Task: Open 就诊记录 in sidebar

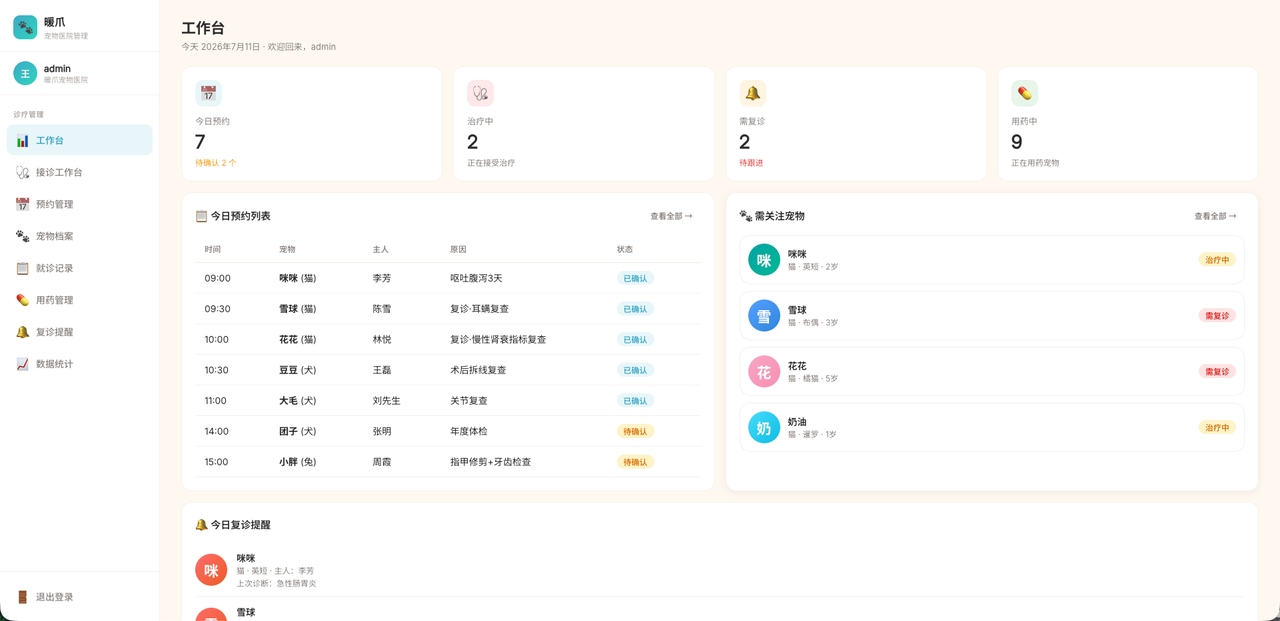Action: click(x=79, y=268)
